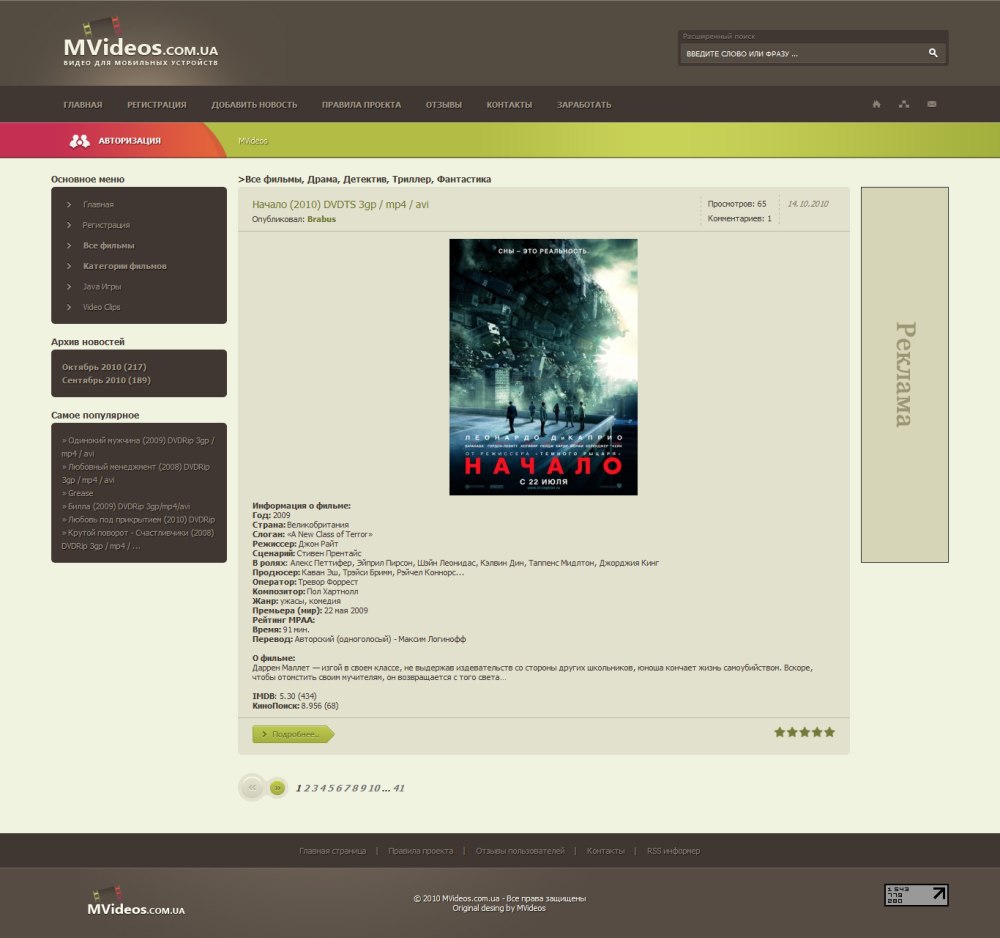Viewport: 1000px width, 938px height.
Task: Click the footer MVideos.com.ua logo
Action: coord(136,901)
